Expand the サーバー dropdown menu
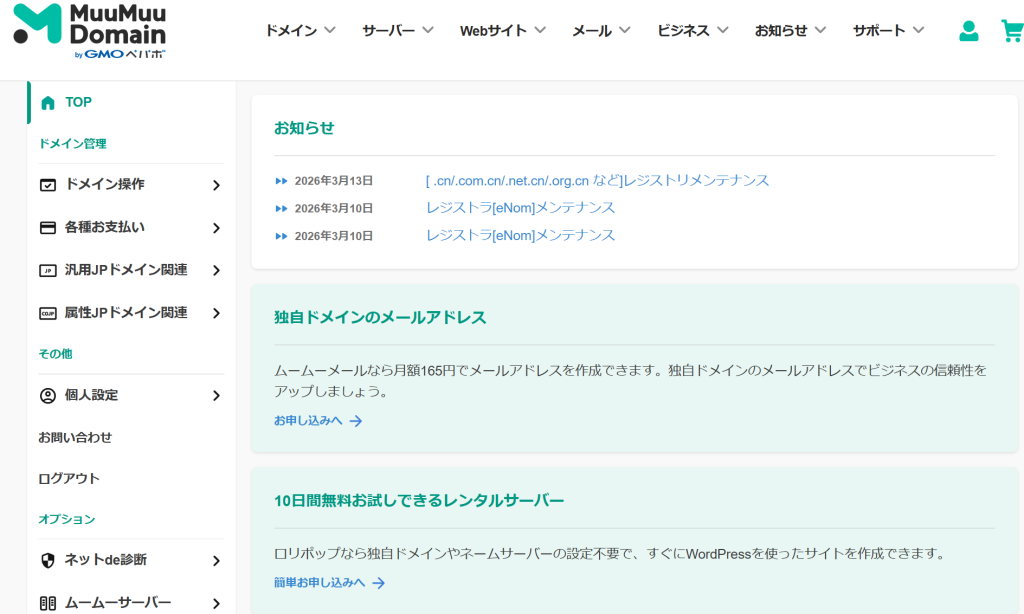 click(397, 31)
